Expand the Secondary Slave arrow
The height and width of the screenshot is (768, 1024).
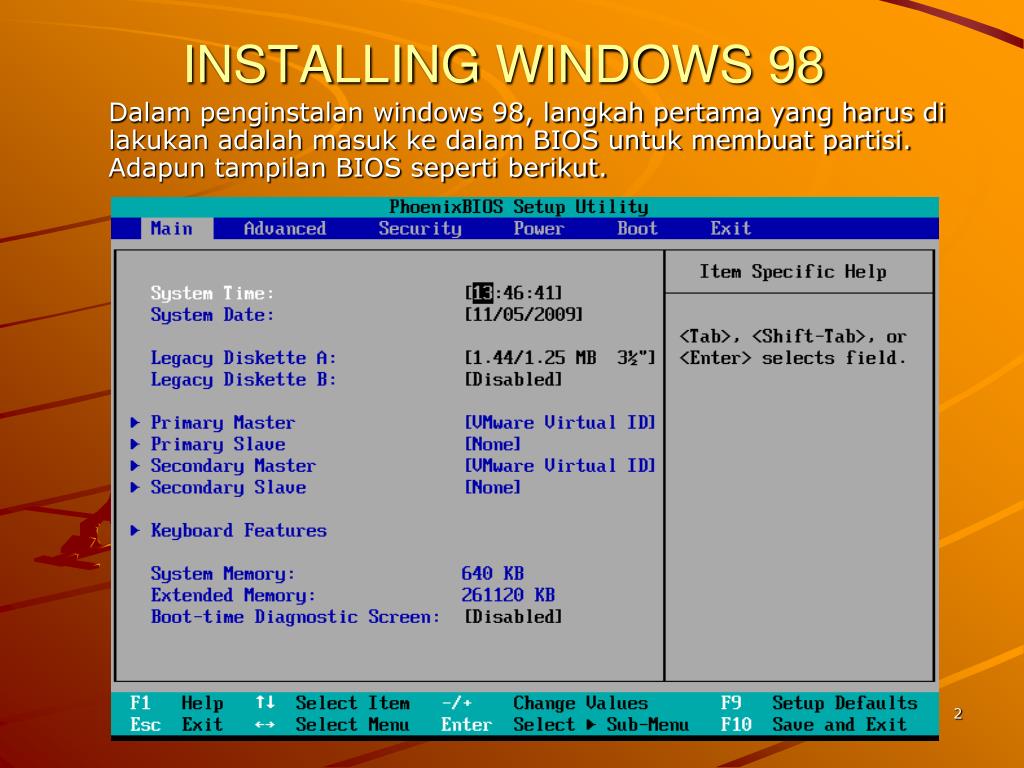tap(135, 487)
